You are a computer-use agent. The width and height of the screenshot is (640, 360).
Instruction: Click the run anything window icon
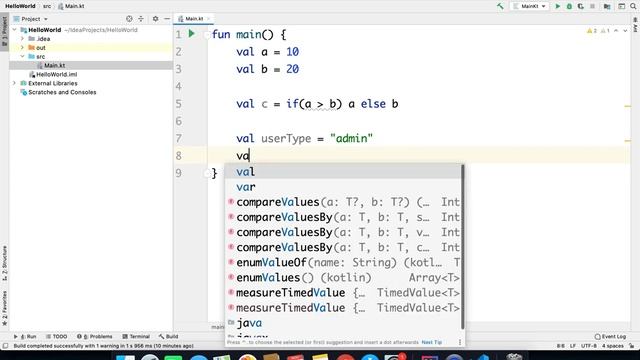[621, 6]
